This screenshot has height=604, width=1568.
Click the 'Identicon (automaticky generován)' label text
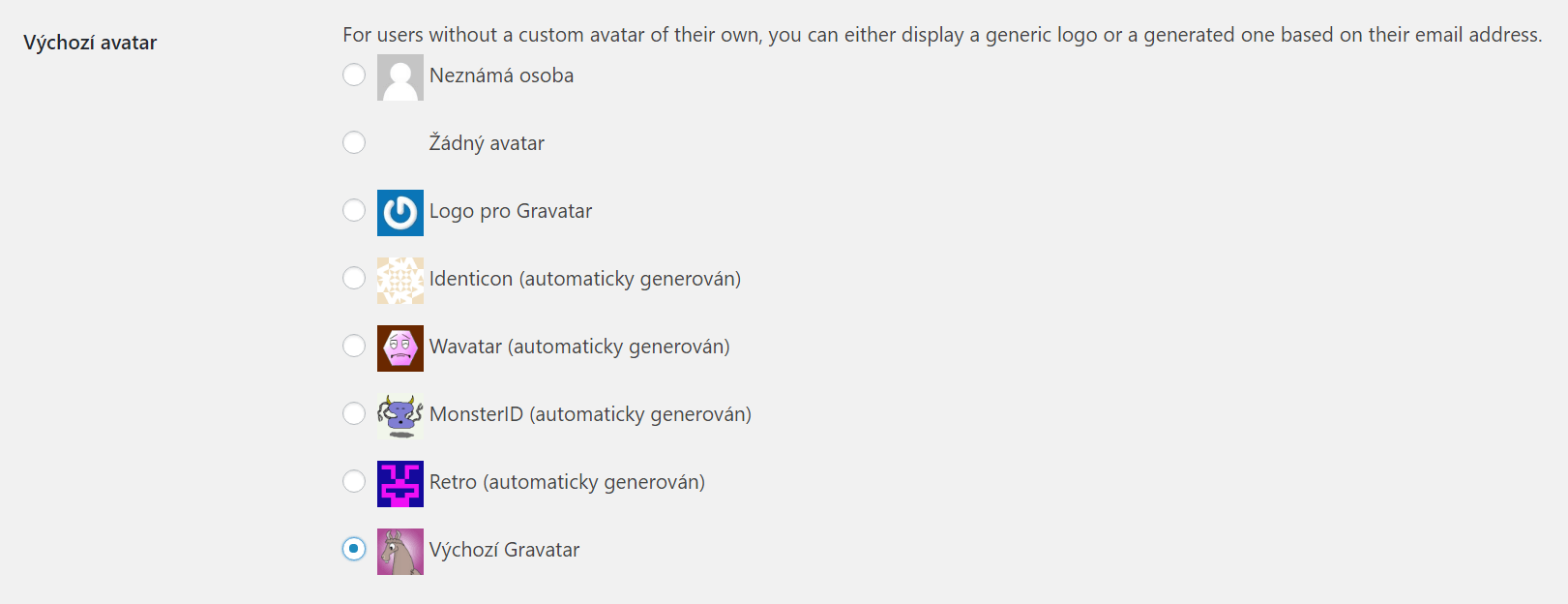tap(585, 279)
